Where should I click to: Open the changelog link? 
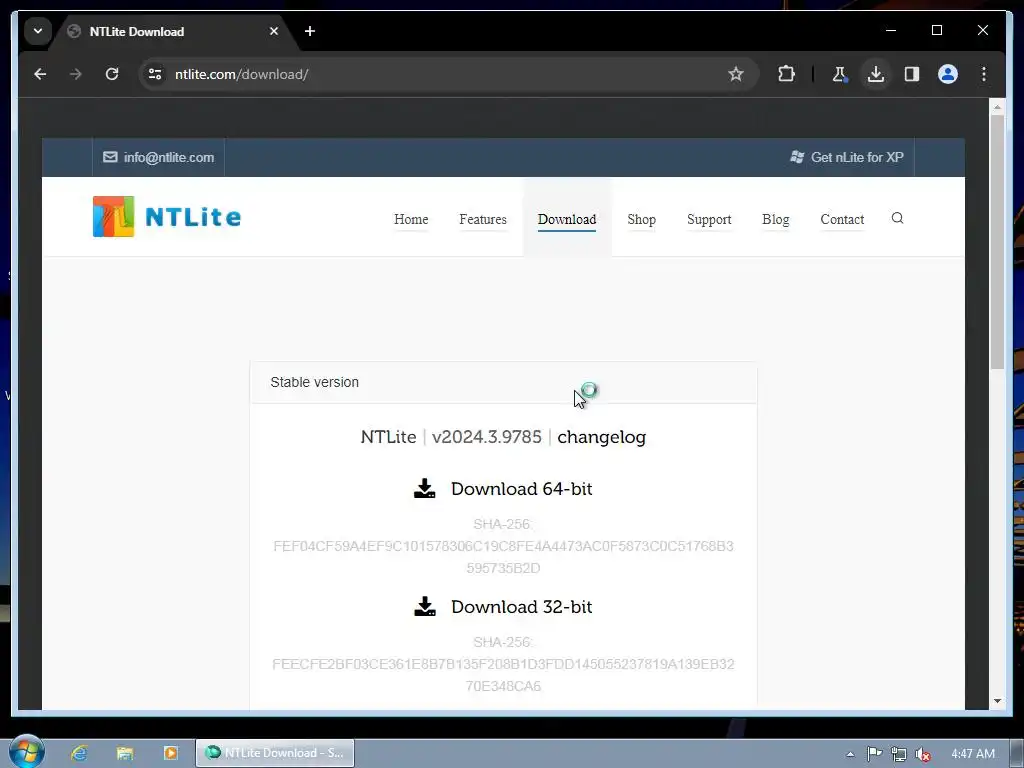601,437
